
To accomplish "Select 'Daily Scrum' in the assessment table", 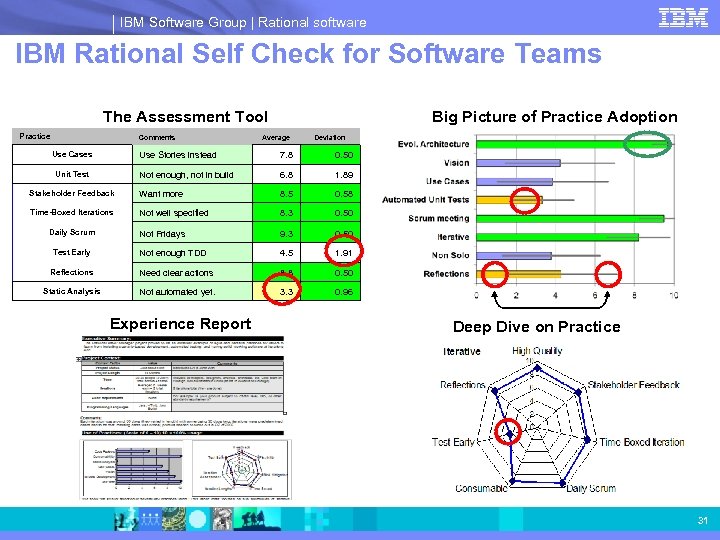I will pos(72,232).
